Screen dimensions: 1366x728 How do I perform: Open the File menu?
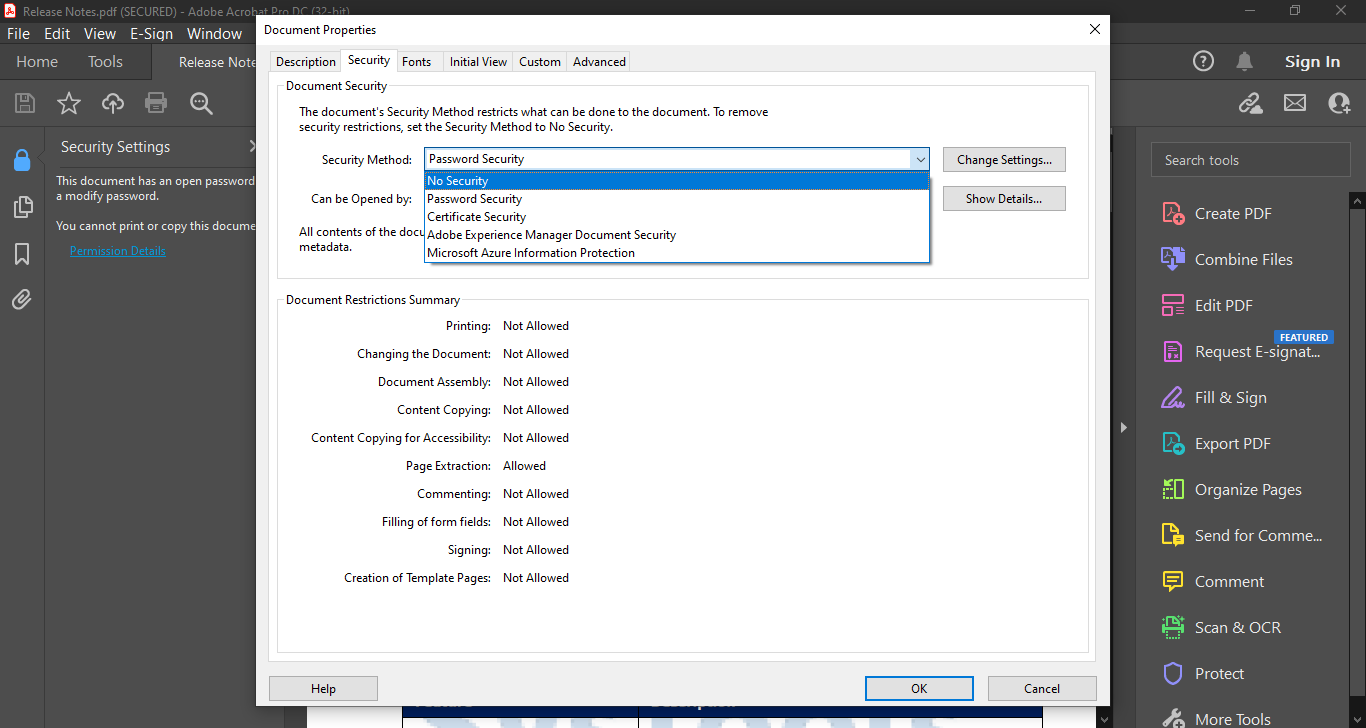[x=18, y=33]
